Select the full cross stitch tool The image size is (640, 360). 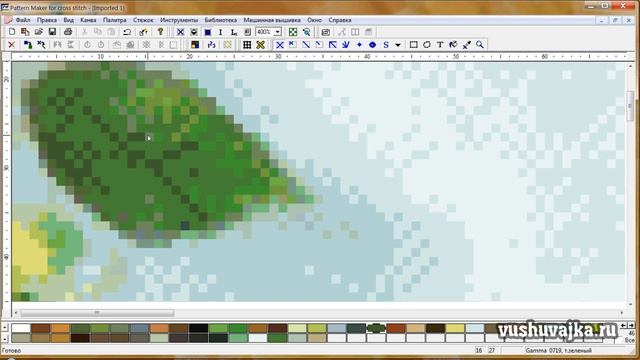coord(280,45)
